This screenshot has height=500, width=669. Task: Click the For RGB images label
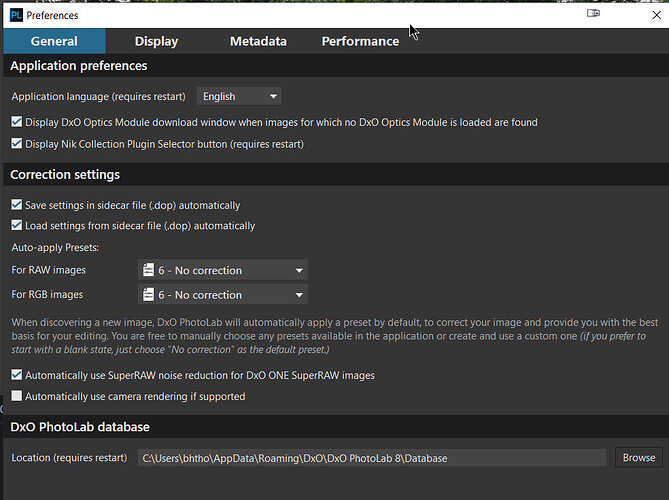pos(47,294)
